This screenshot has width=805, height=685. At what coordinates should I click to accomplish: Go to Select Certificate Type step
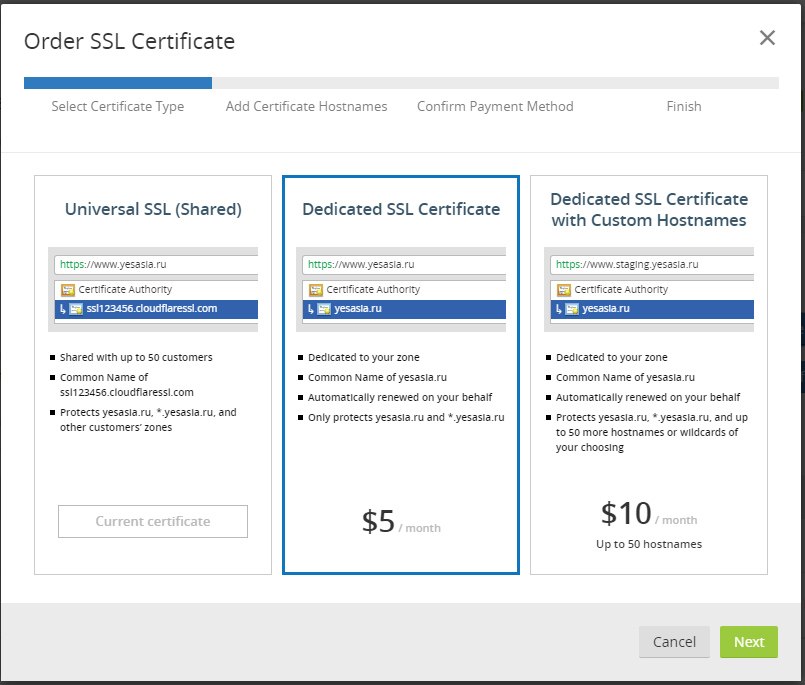point(118,106)
